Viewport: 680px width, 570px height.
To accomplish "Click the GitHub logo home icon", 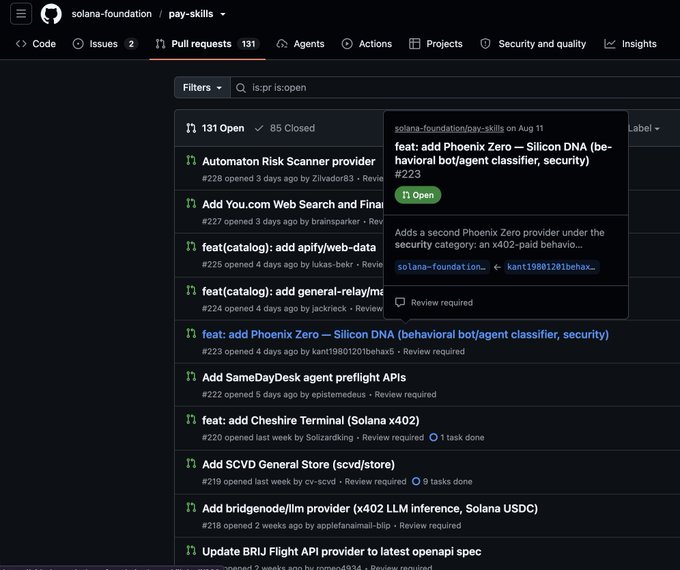I will tap(51, 14).
